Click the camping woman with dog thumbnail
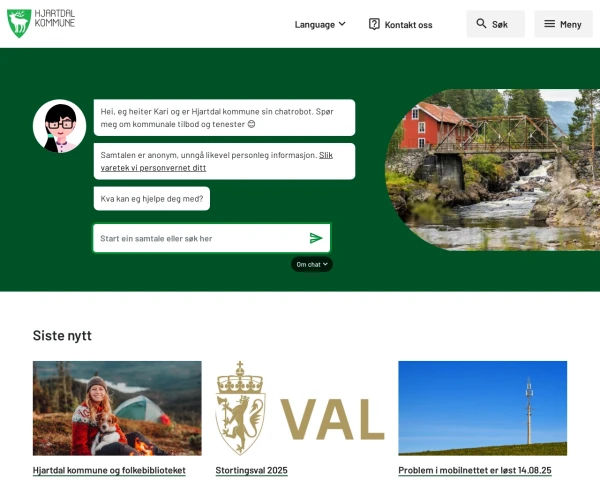600x480 pixels. [x=117, y=408]
